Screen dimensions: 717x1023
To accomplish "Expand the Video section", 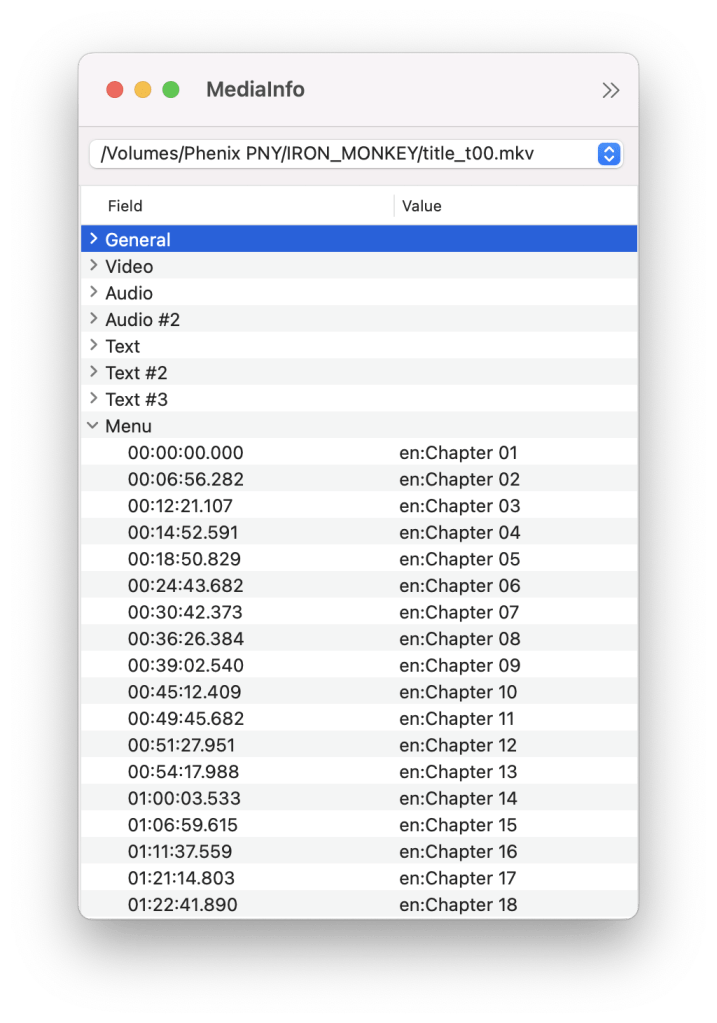I will click(93, 266).
